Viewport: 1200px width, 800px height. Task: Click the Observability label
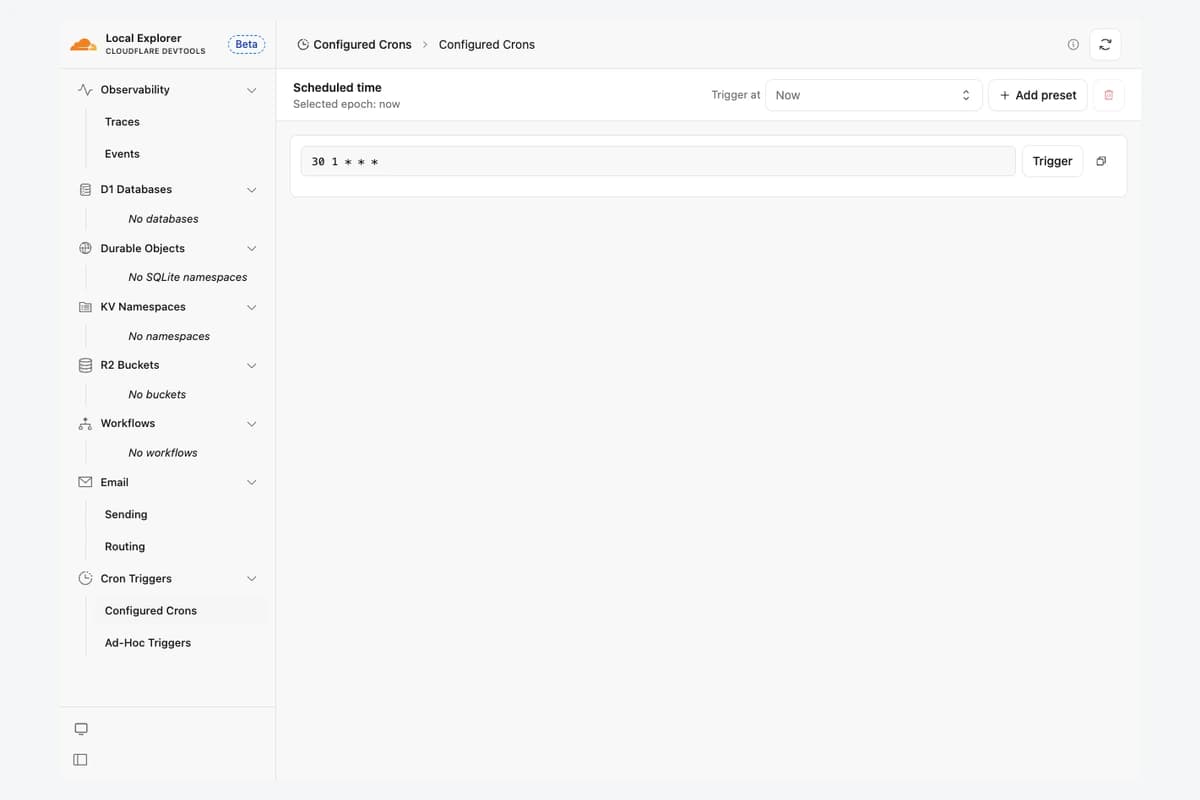coord(135,90)
